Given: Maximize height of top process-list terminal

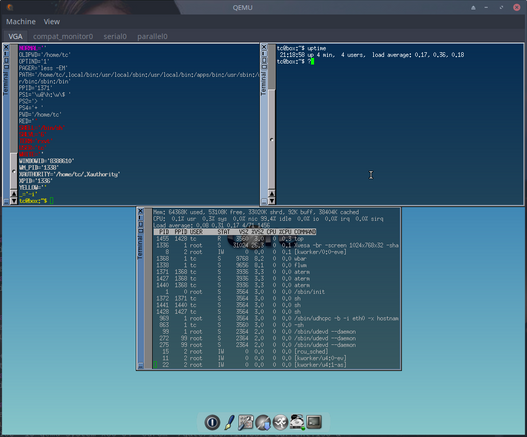Looking at the screenshot, I should pos(140,224).
